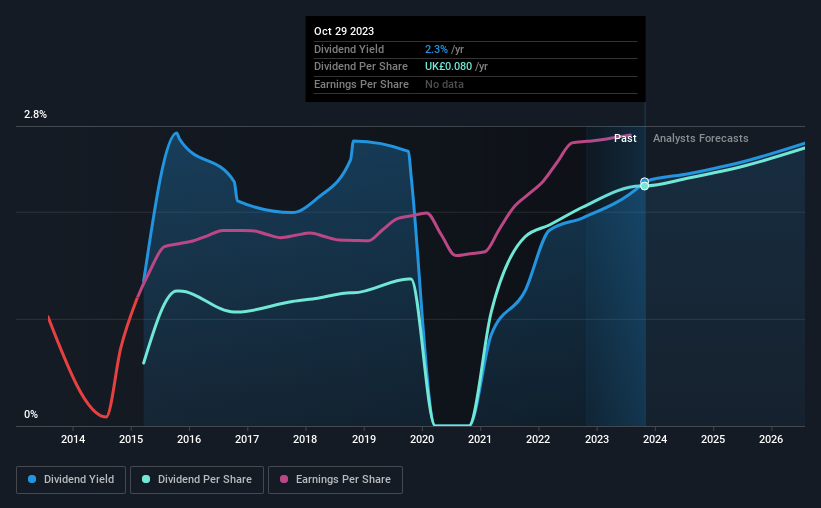Viewport: 821px width, 508px height.
Task: Click the teal Dividend Per Share legend dot
Action: point(146,479)
